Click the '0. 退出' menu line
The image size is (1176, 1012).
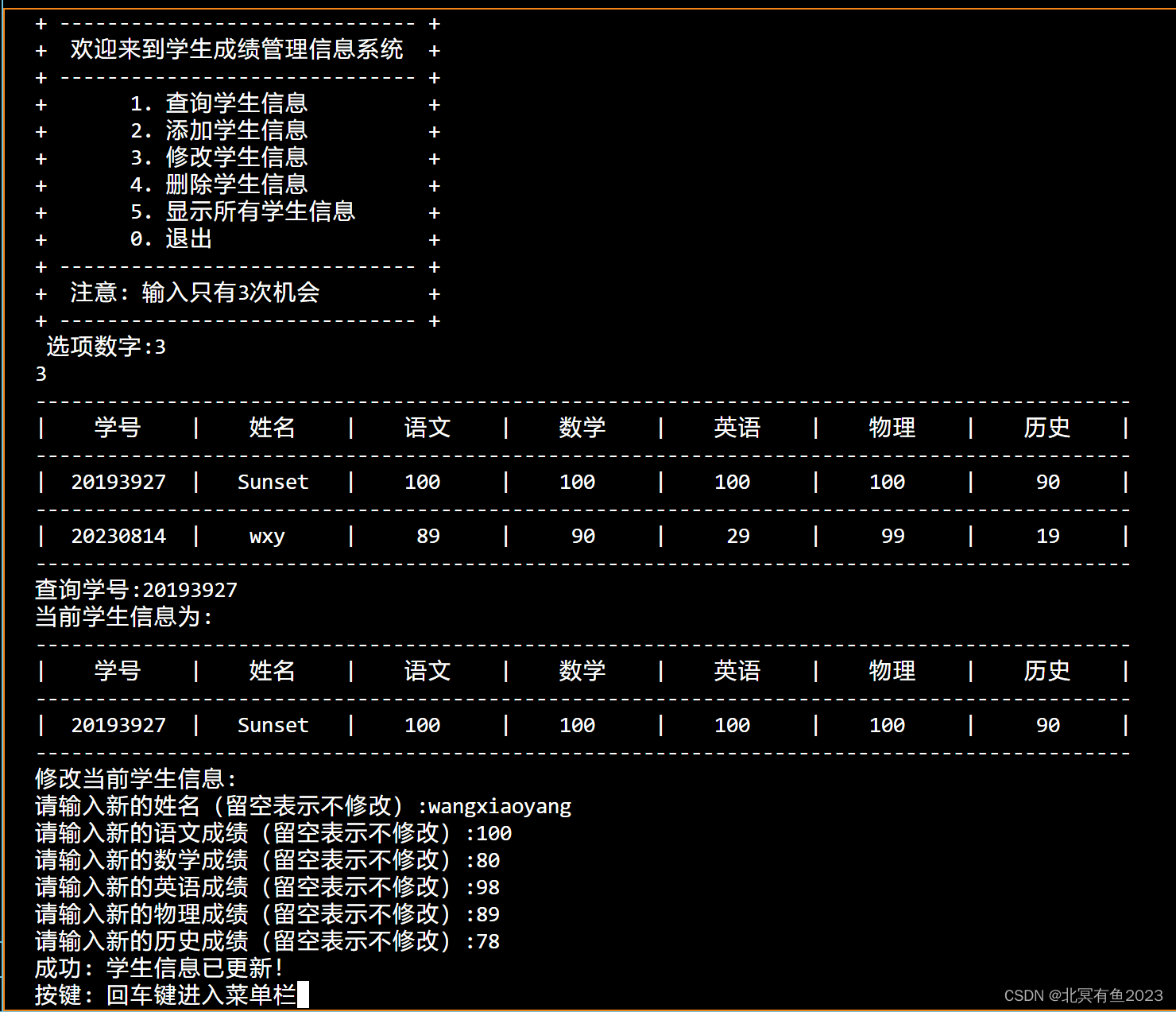click(x=171, y=238)
